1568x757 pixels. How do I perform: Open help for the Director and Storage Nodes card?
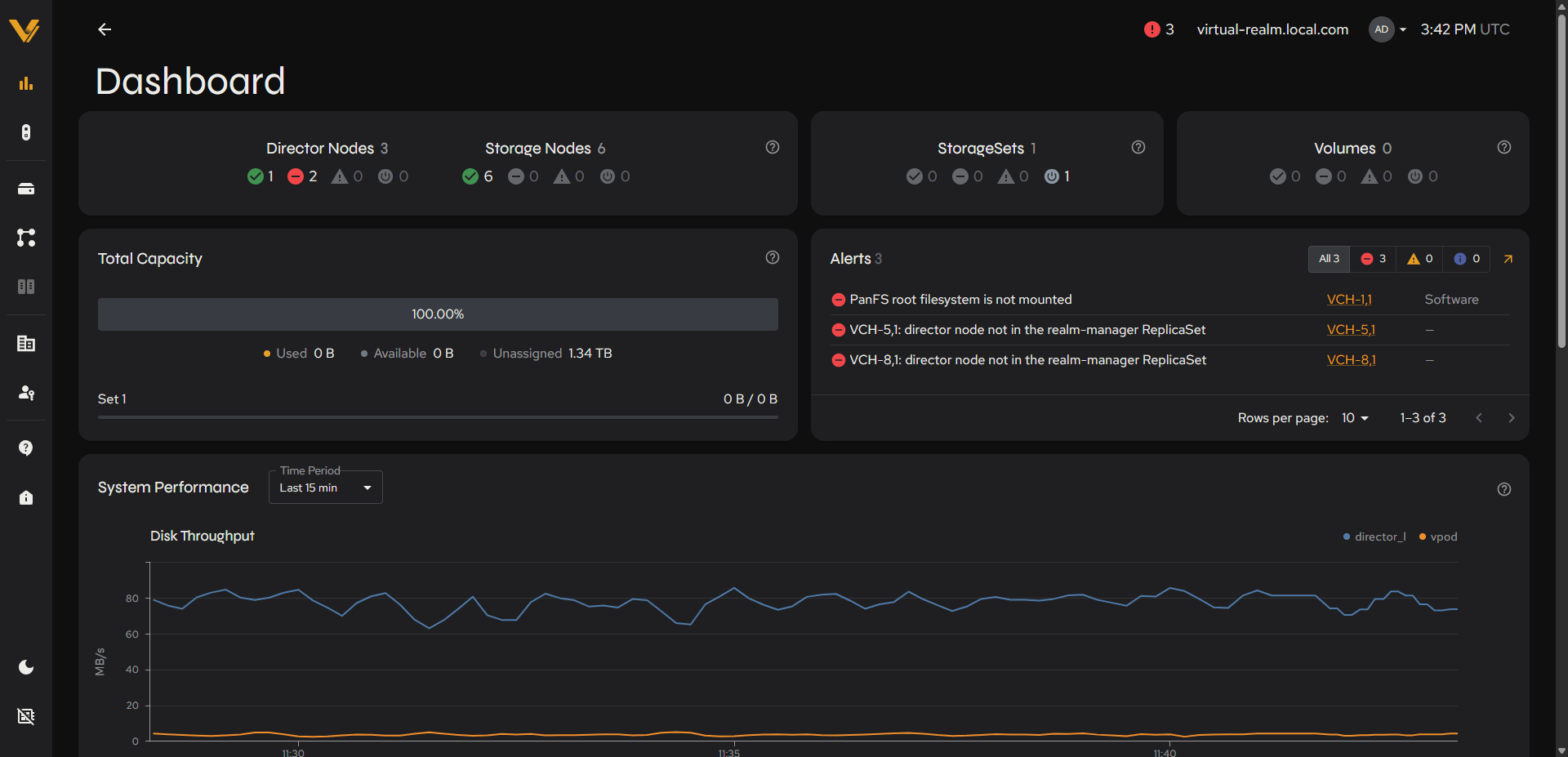[x=773, y=147]
